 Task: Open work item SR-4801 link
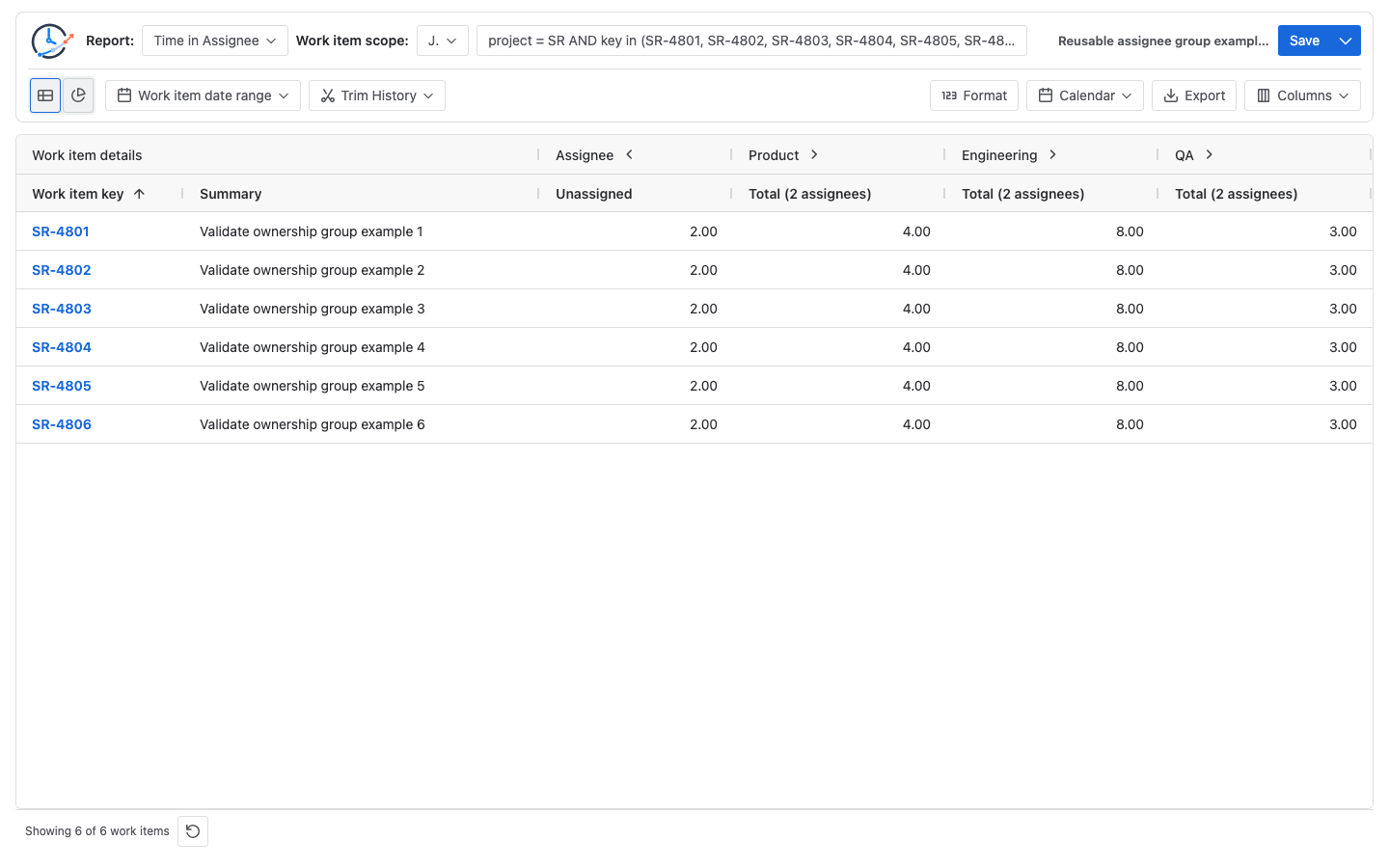coord(61,231)
